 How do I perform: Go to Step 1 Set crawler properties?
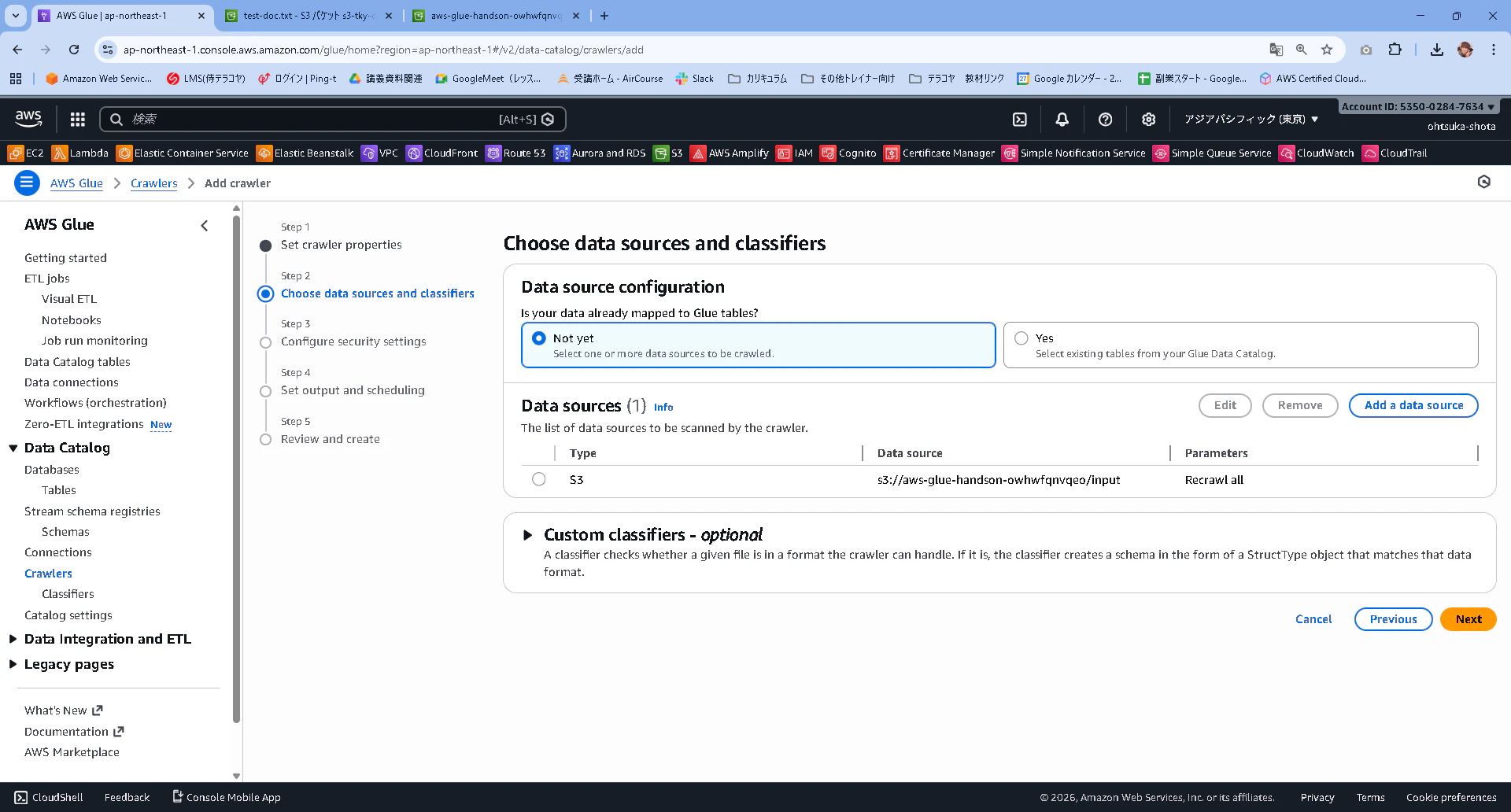click(x=341, y=245)
